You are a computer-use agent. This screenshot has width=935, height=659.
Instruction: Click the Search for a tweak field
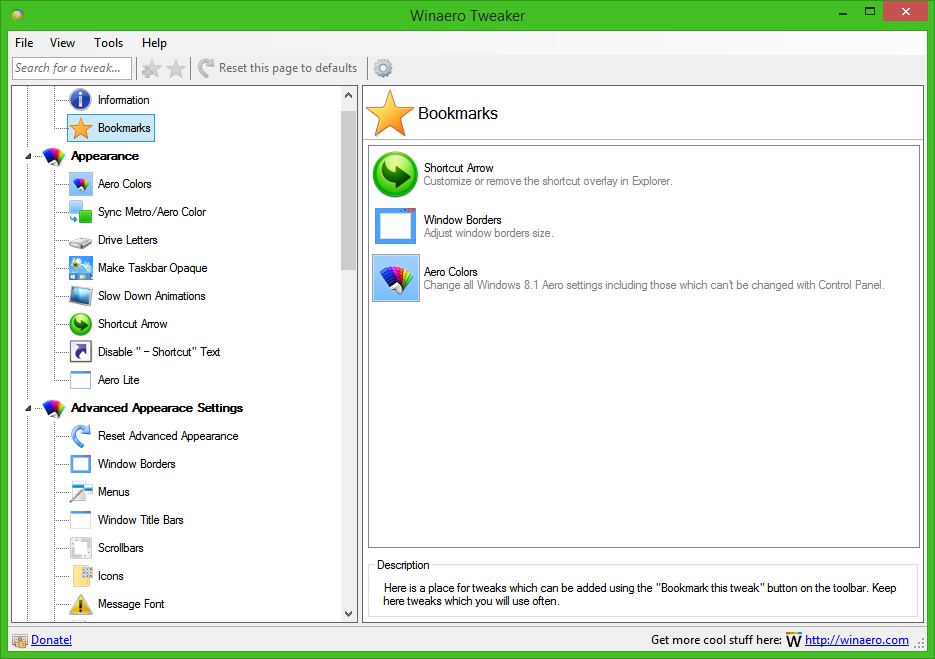coord(72,68)
